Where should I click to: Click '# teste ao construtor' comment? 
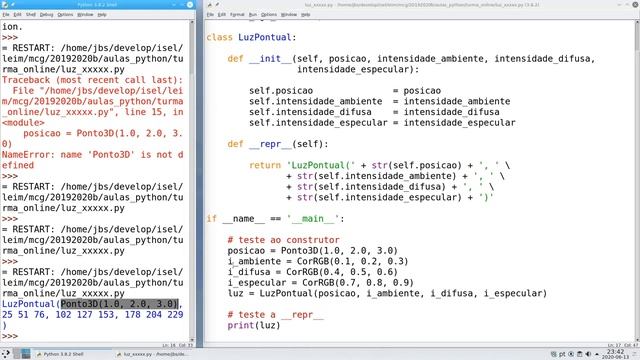[x=283, y=240]
